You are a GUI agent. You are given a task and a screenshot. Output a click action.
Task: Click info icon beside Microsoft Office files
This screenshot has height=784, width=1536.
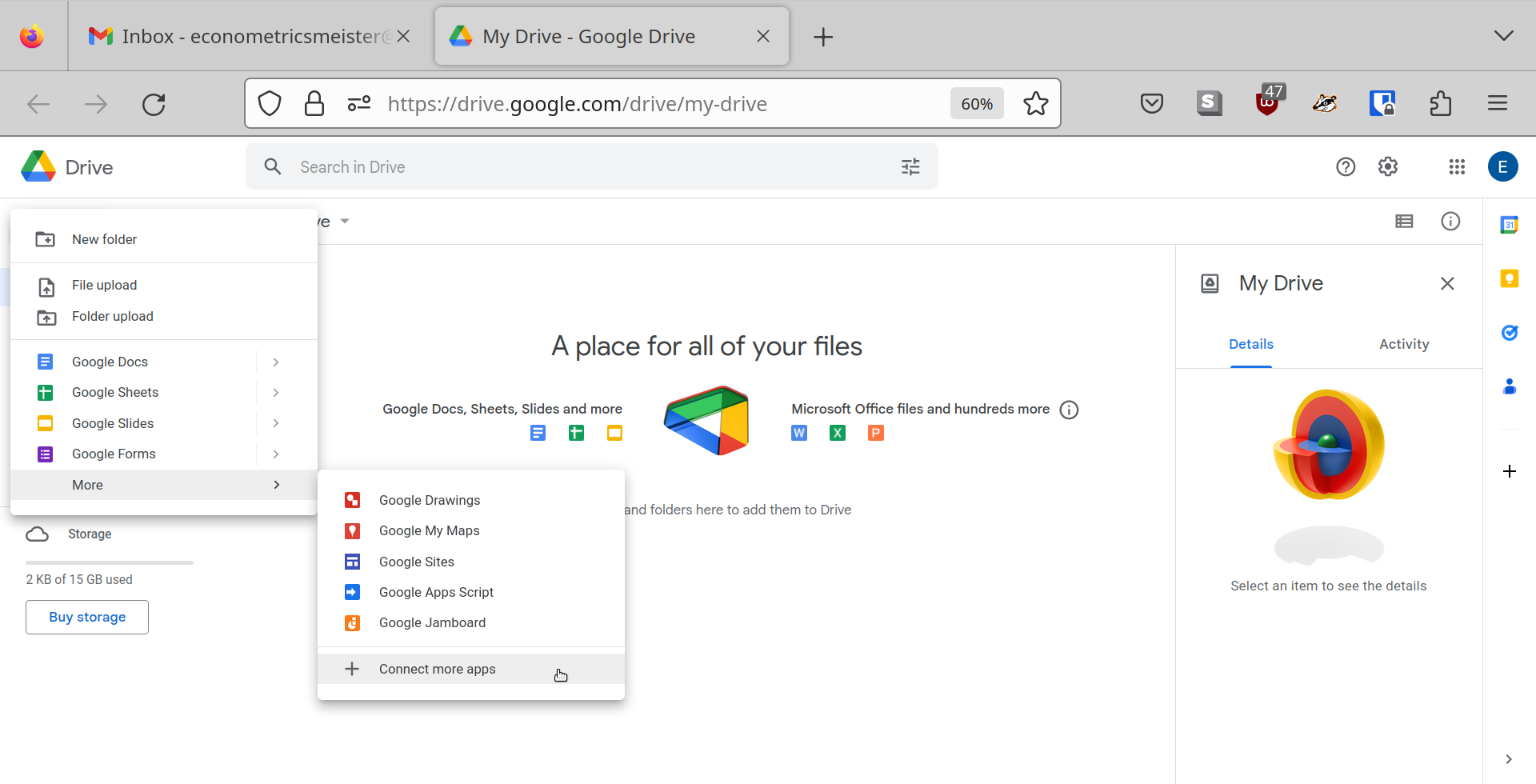1069,410
